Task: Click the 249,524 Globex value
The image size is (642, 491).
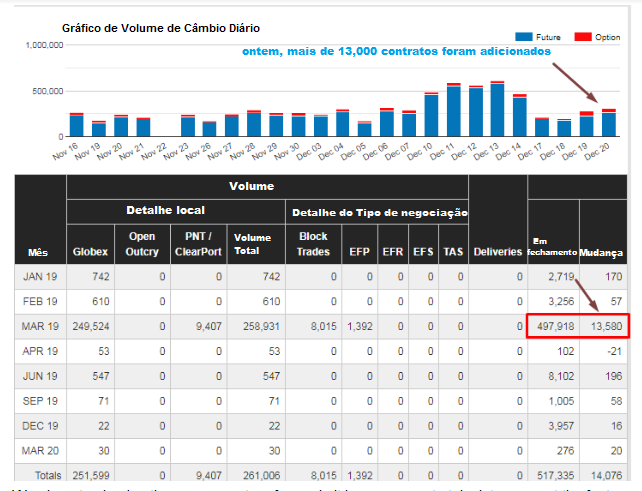Action: pyautogui.click(x=90, y=326)
